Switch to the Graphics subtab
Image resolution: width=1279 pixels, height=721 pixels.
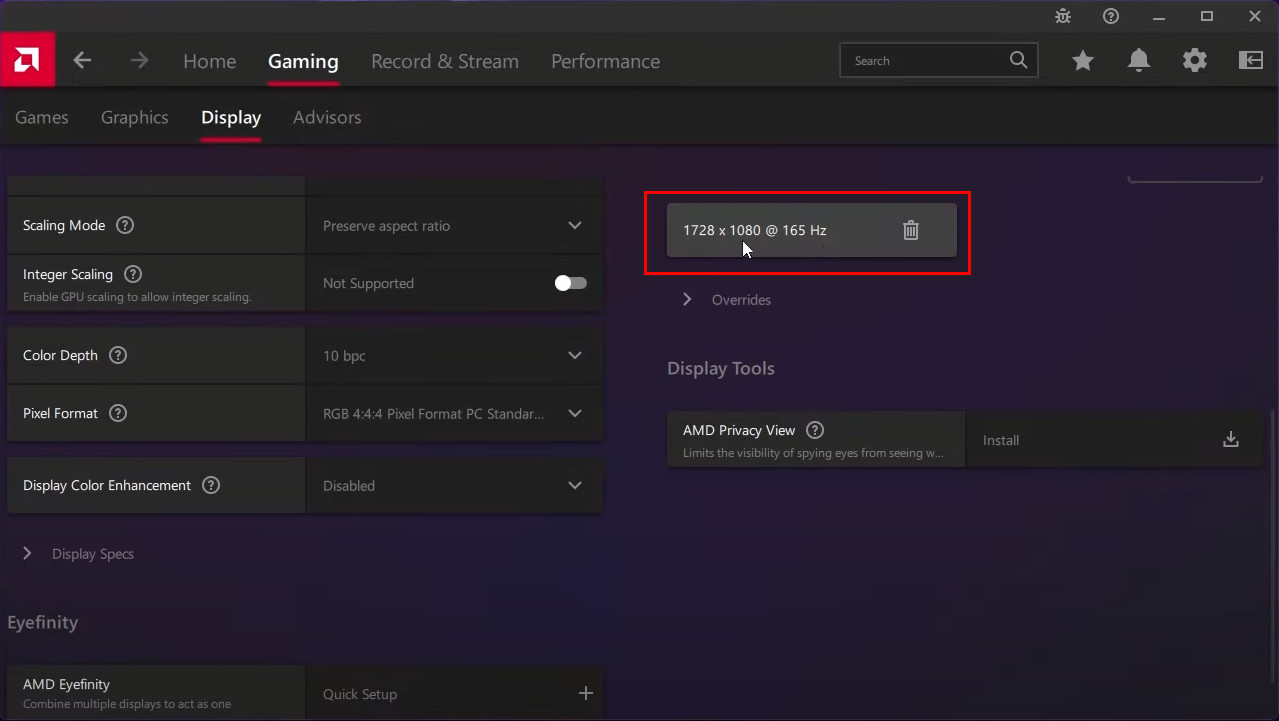click(x=134, y=117)
